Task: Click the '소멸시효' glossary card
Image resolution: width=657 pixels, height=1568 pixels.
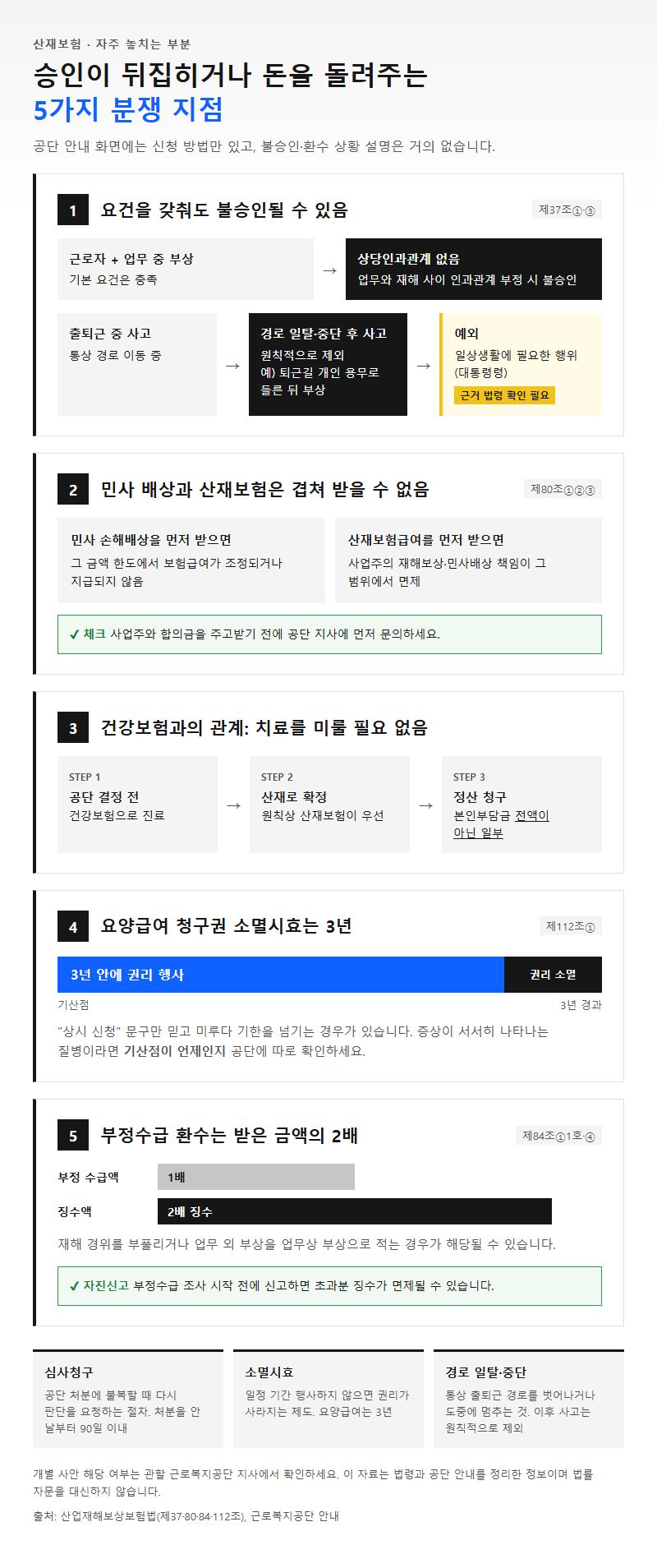Action: click(x=328, y=1399)
